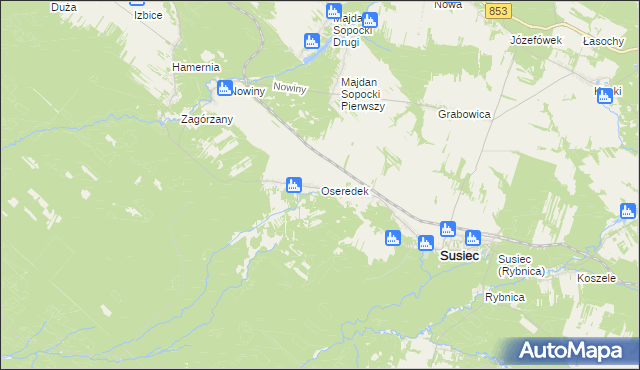640x370 pixels.
Task: Select the Hamernia place label
Action: pyautogui.click(x=196, y=67)
